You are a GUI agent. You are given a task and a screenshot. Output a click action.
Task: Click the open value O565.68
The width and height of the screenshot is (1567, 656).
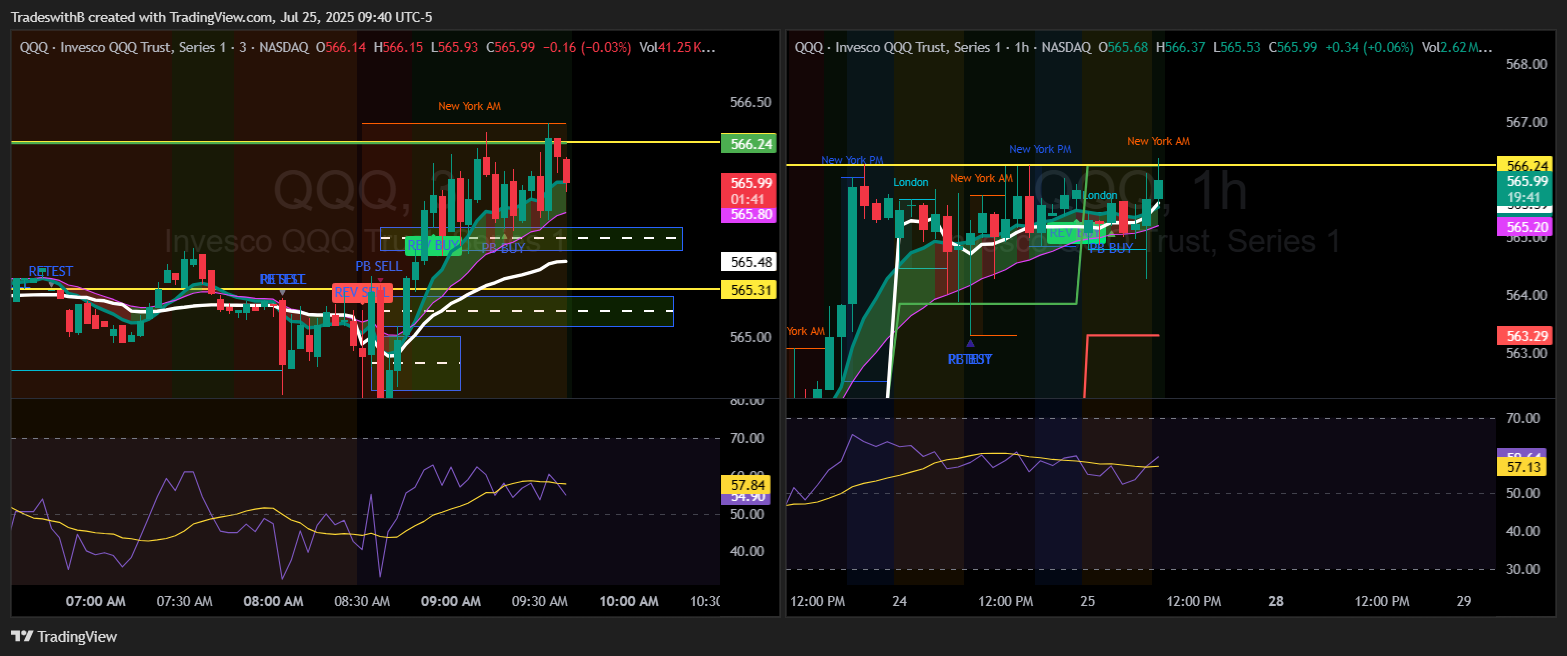click(x=1121, y=47)
